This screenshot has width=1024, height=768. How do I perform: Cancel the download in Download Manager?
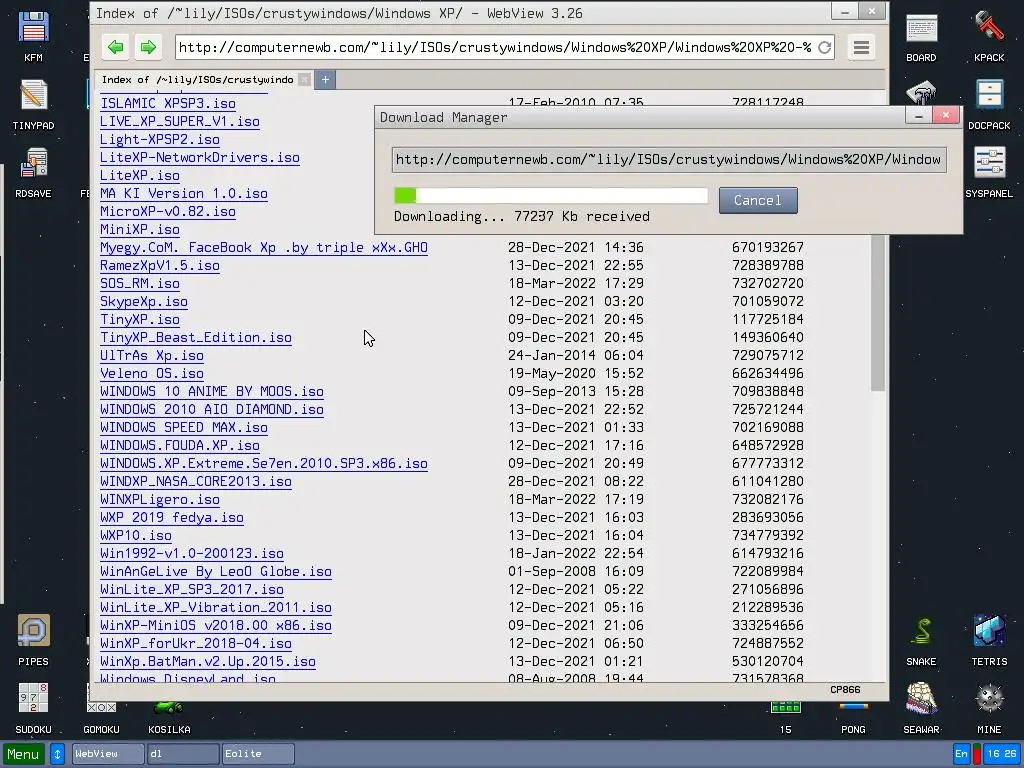(x=758, y=200)
